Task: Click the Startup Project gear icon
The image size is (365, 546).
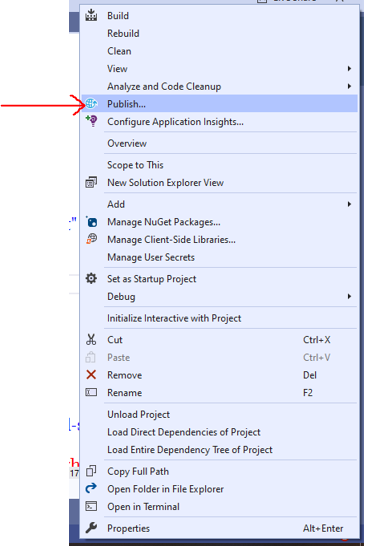Action: pyautogui.click(x=91, y=279)
